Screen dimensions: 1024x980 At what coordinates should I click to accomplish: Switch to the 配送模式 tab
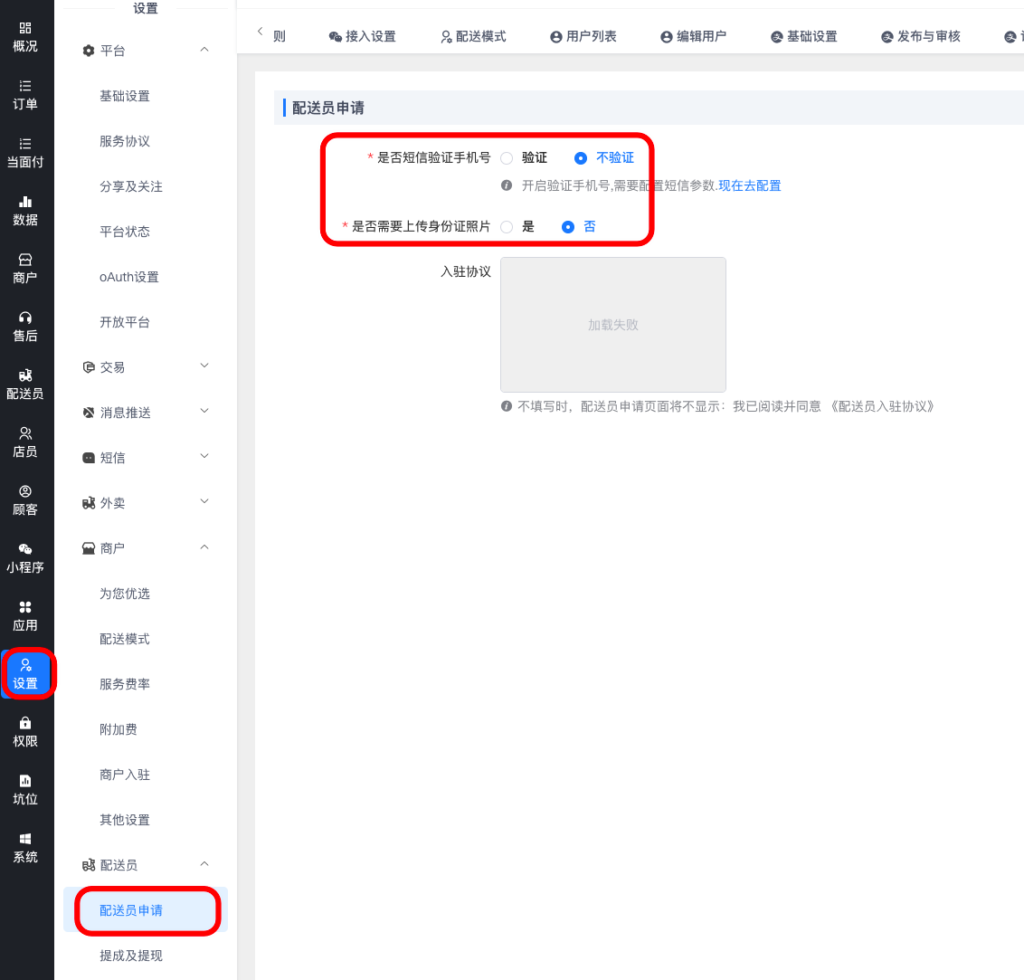[x=473, y=36]
